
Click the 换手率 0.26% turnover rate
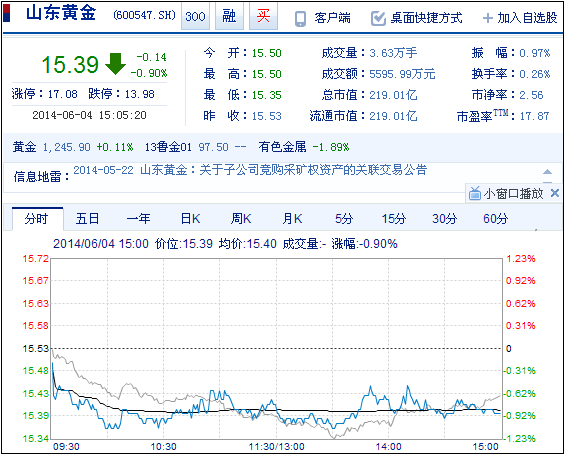pyautogui.click(x=534, y=74)
